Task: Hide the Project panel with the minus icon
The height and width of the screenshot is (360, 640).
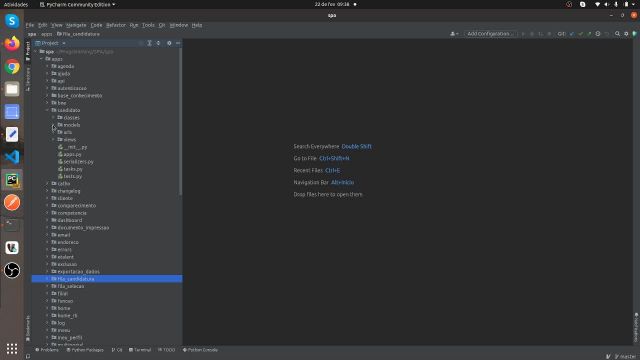Action: (x=178, y=43)
